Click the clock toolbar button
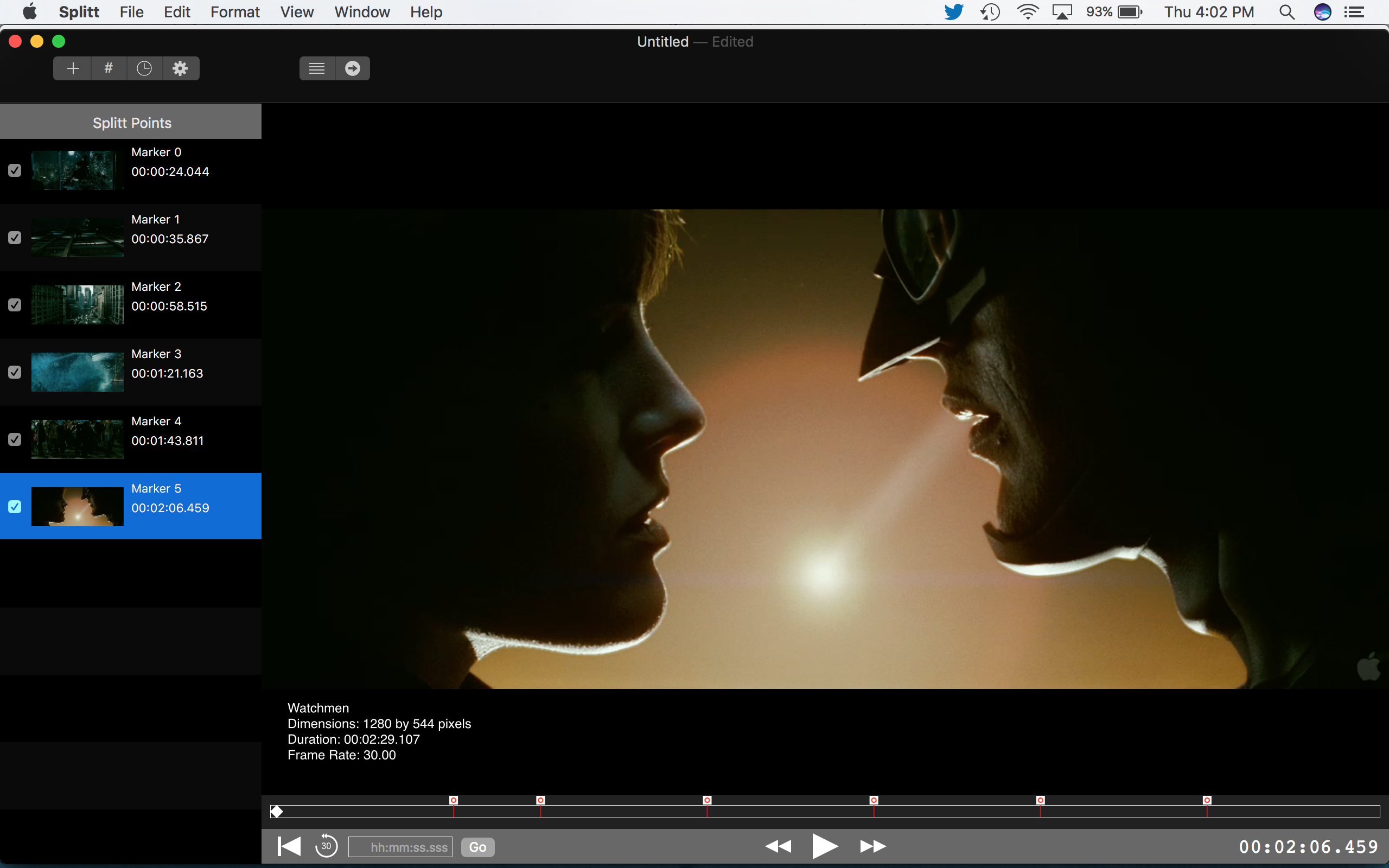Viewport: 1389px width, 868px height. pos(144,68)
